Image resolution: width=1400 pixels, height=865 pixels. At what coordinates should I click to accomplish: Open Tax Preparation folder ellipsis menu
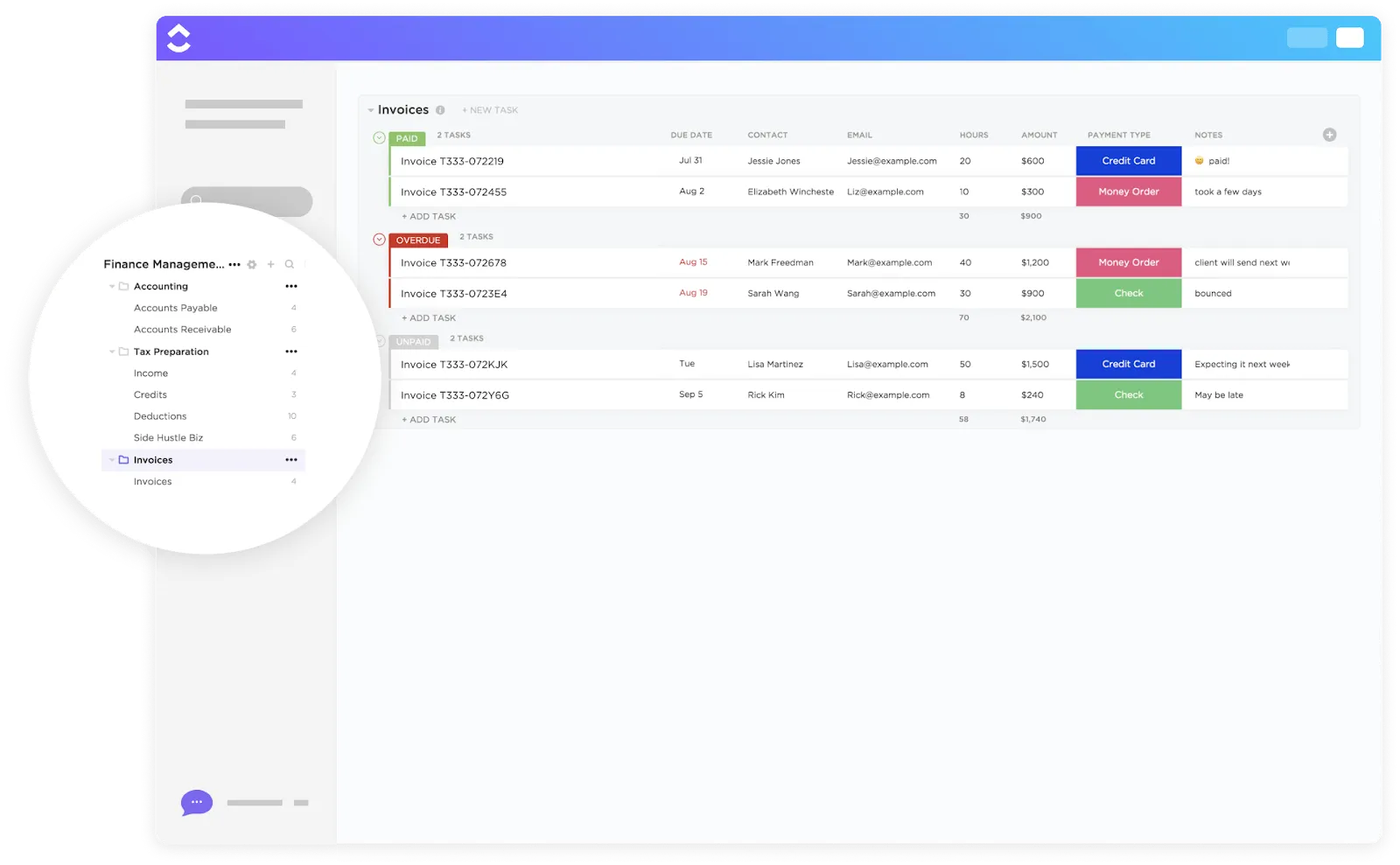pos(291,352)
